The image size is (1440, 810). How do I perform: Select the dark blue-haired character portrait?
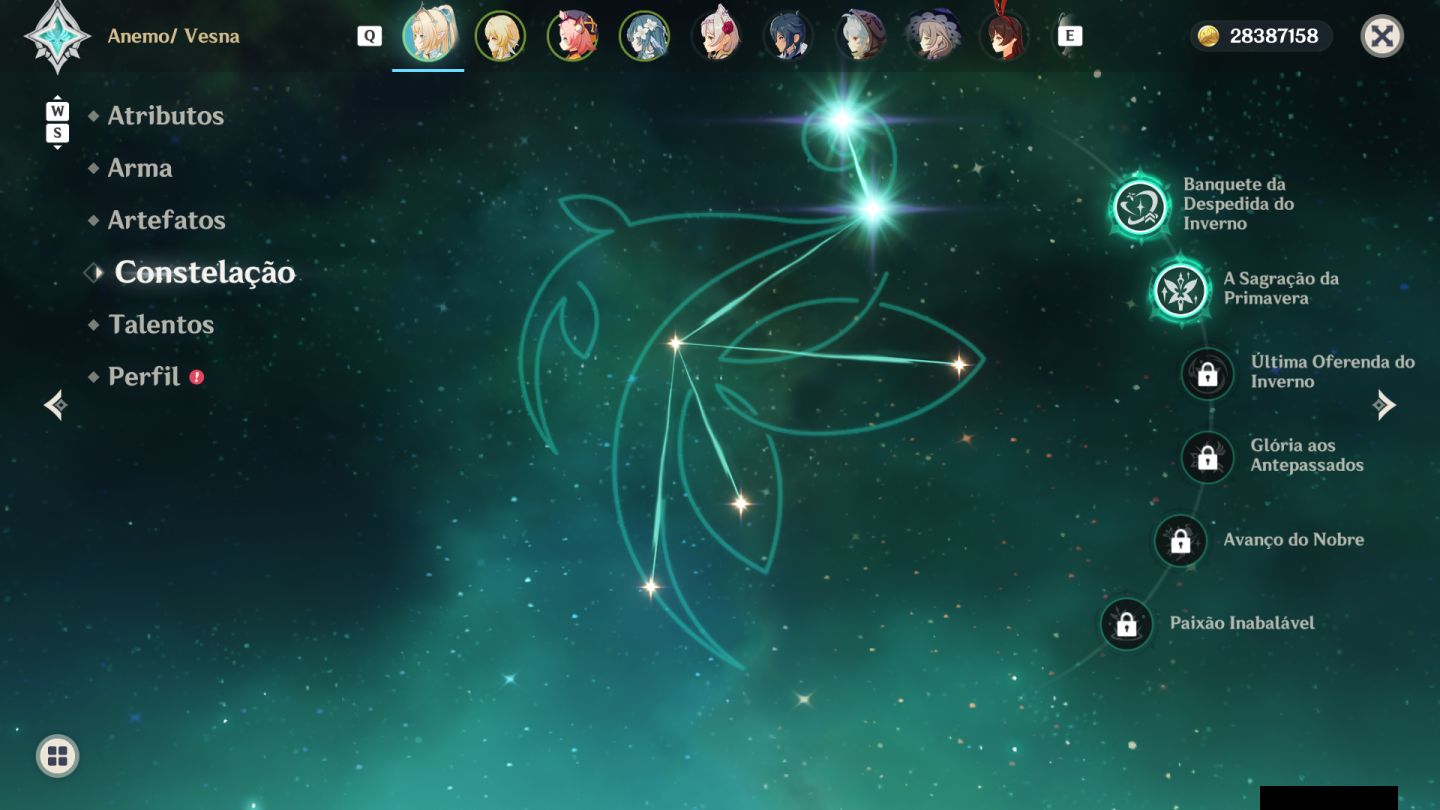(x=788, y=37)
